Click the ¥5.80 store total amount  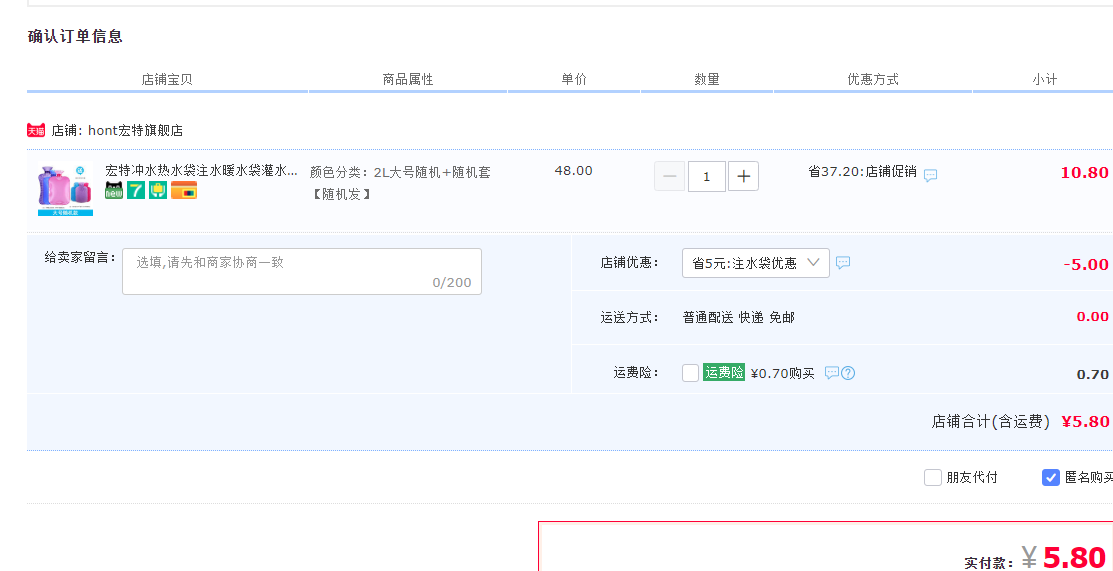click(x=1085, y=421)
